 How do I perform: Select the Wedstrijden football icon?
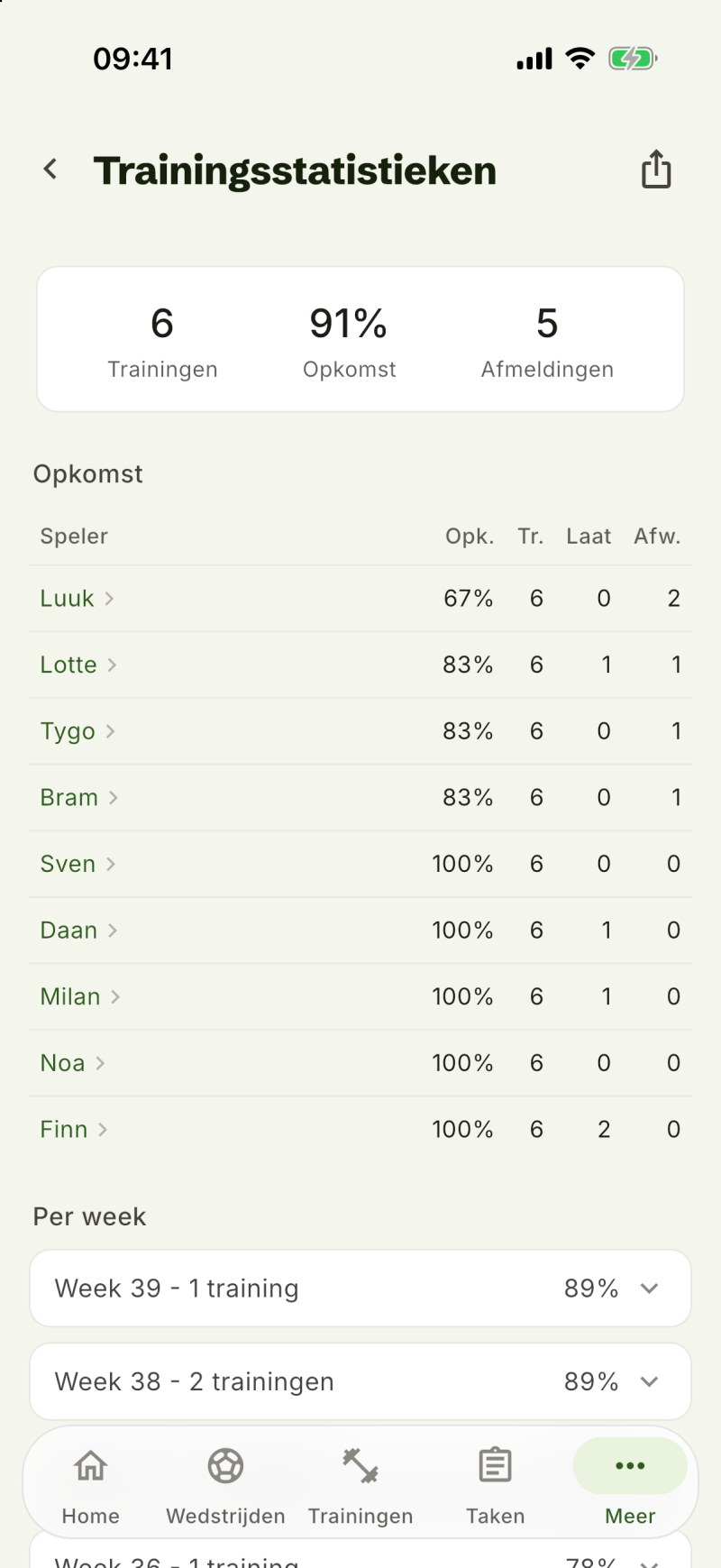[x=225, y=1465]
